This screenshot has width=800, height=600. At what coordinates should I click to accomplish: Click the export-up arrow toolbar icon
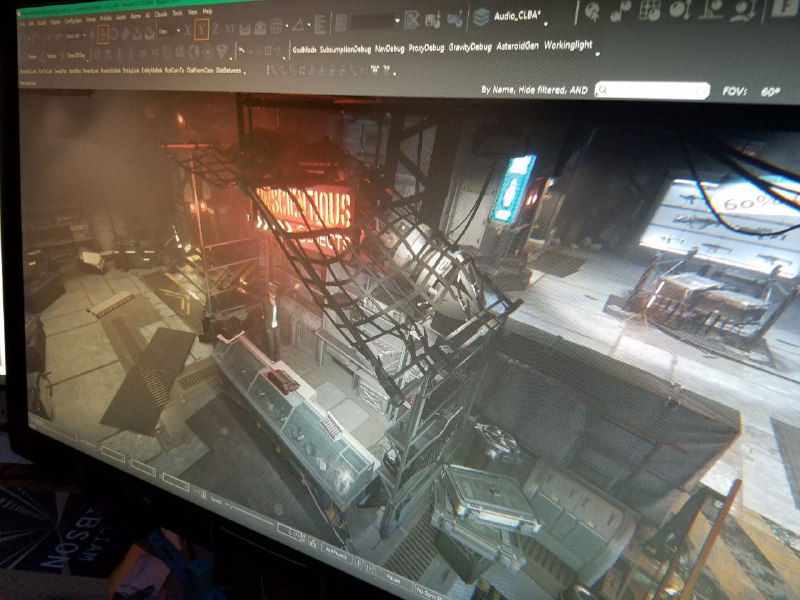click(x=454, y=19)
